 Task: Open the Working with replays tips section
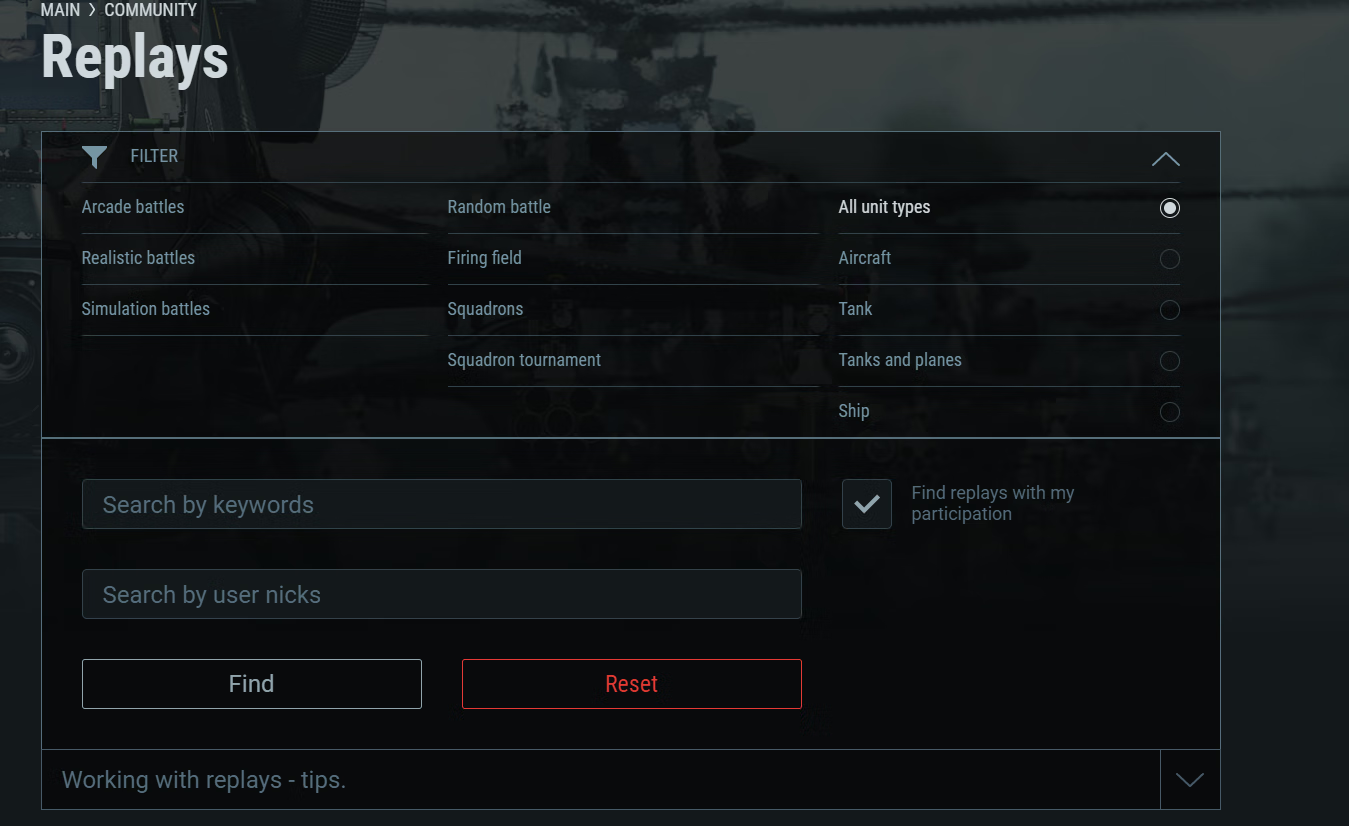coord(204,780)
